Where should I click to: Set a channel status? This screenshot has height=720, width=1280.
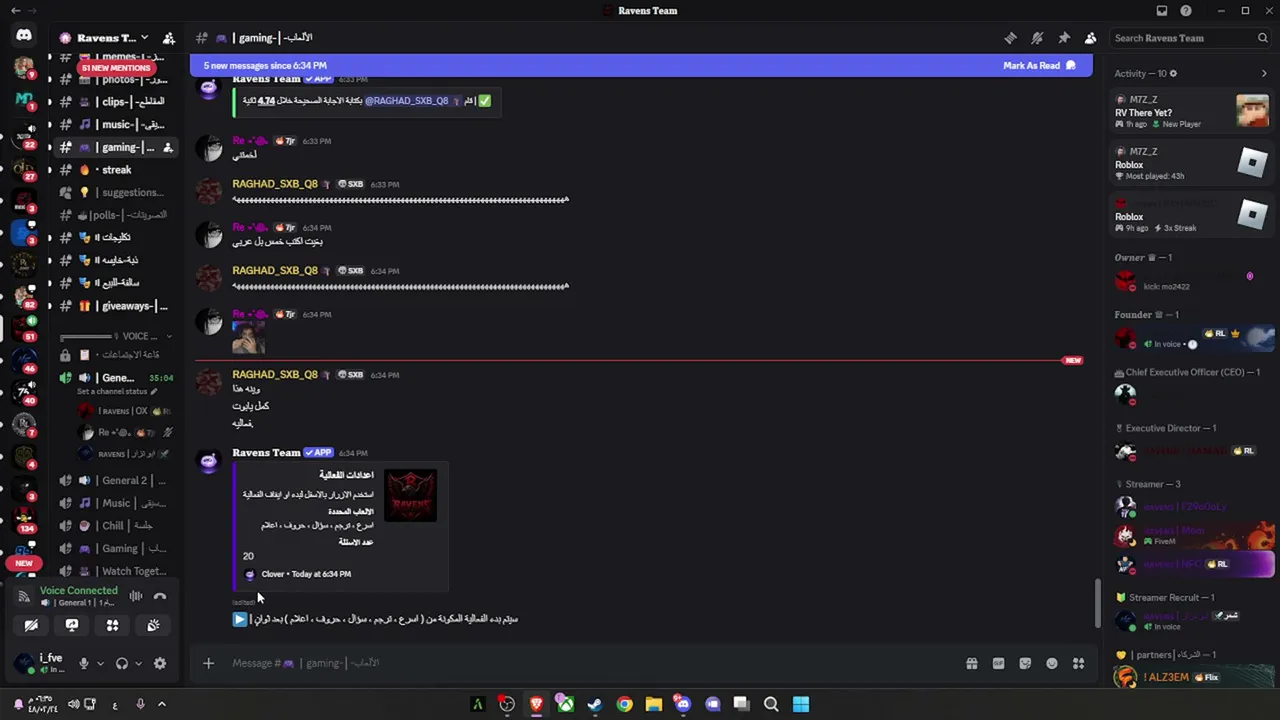tap(115, 391)
